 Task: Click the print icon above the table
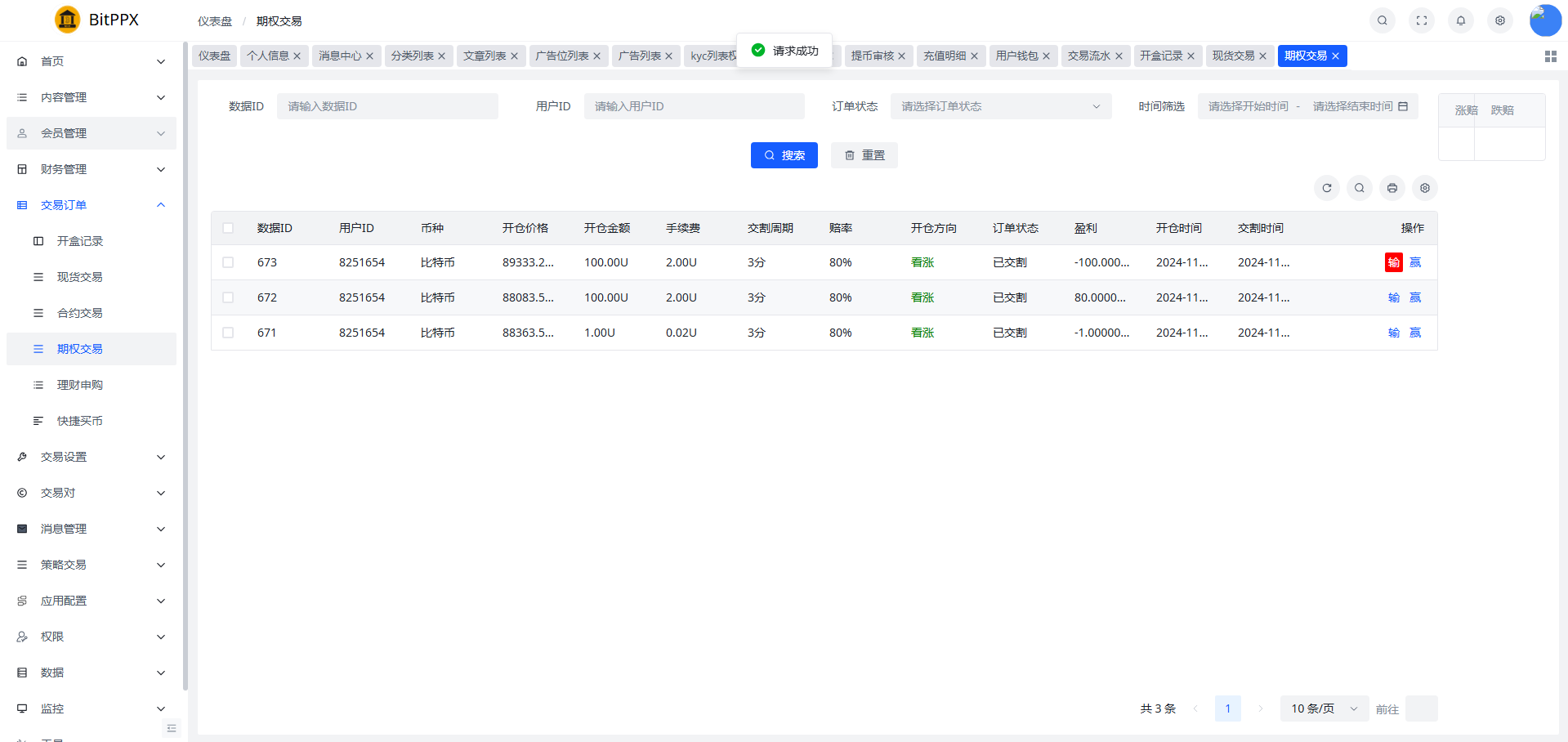[x=1392, y=188]
